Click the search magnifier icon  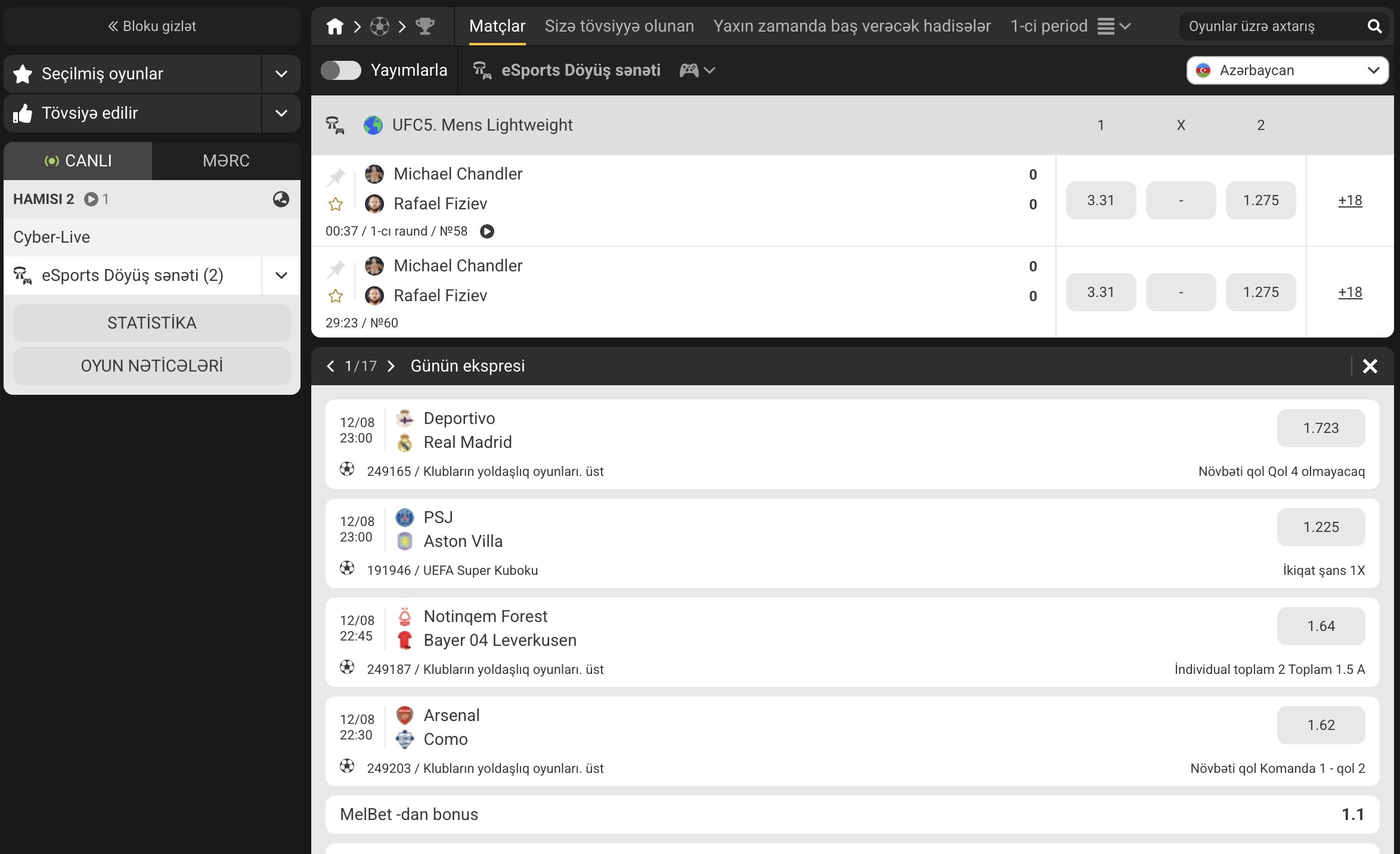1374,26
